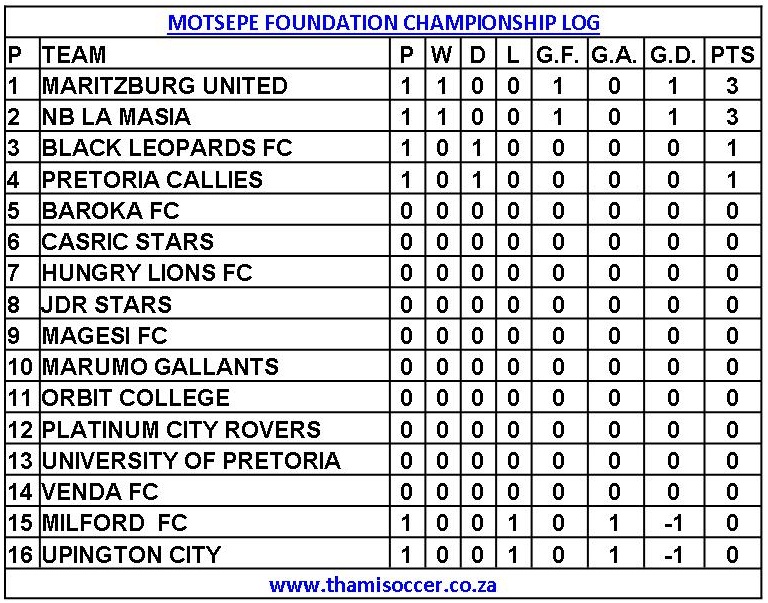Click the Pretoria Callies team name
768x603 pixels.
[152, 180]
